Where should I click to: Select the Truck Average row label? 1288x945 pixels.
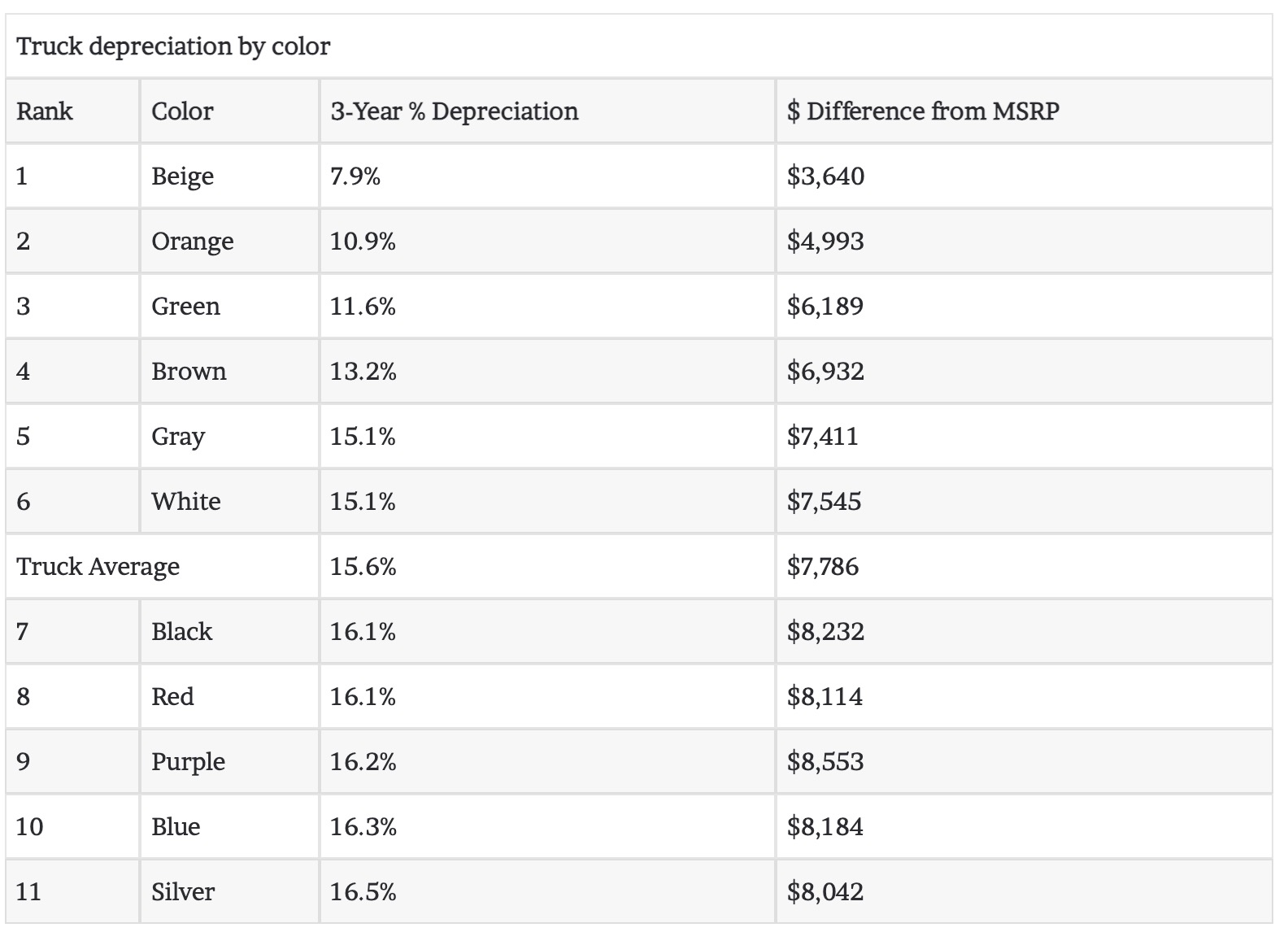(x=98, y=567)
